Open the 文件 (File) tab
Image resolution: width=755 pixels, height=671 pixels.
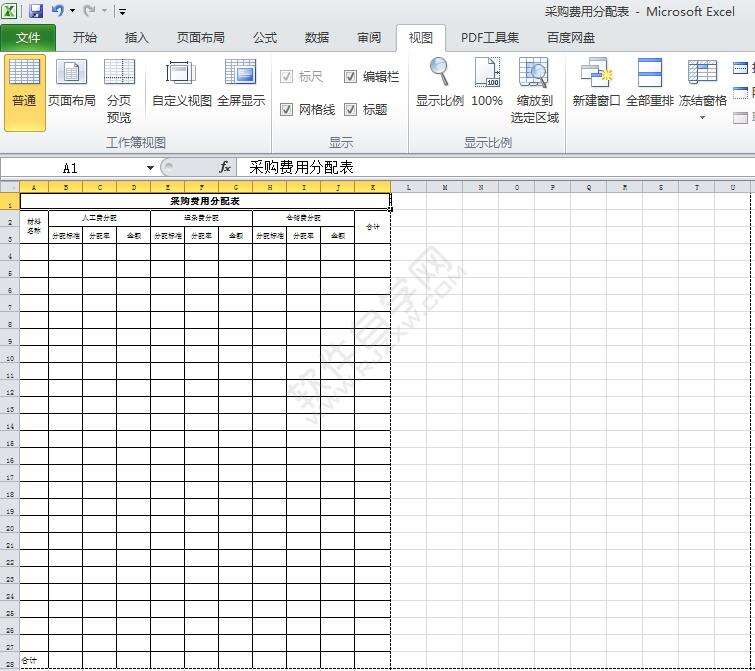tap(28, 38)
